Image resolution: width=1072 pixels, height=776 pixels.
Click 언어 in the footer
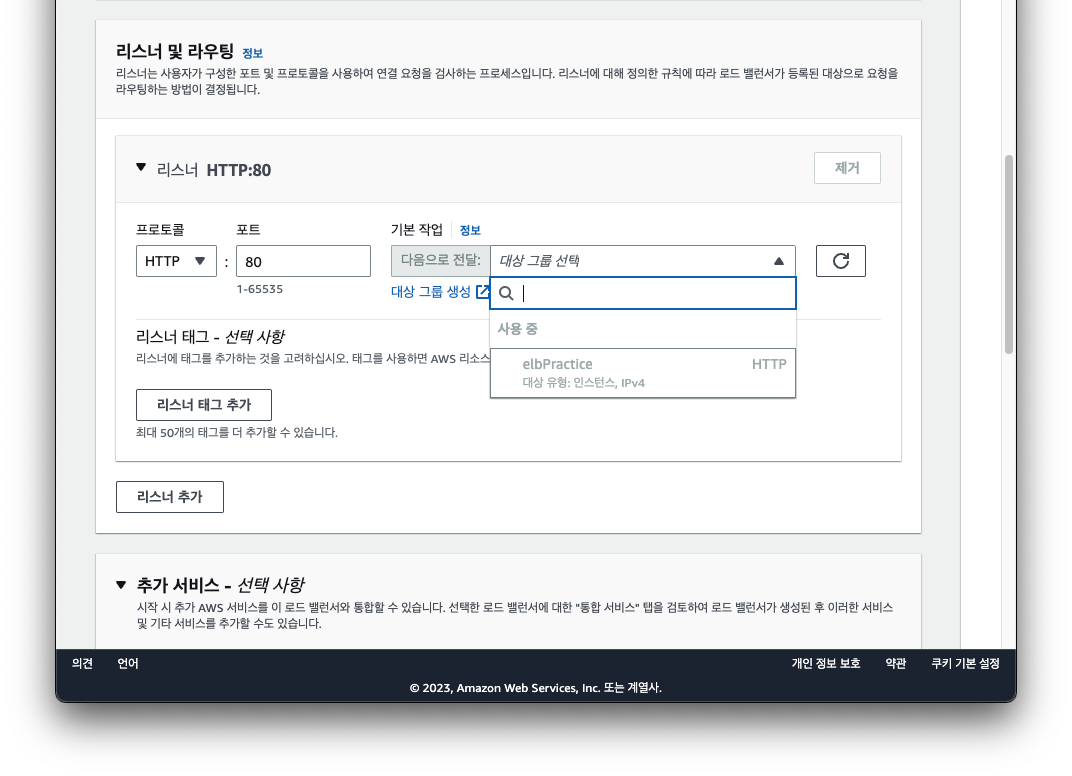pos(128,663)
